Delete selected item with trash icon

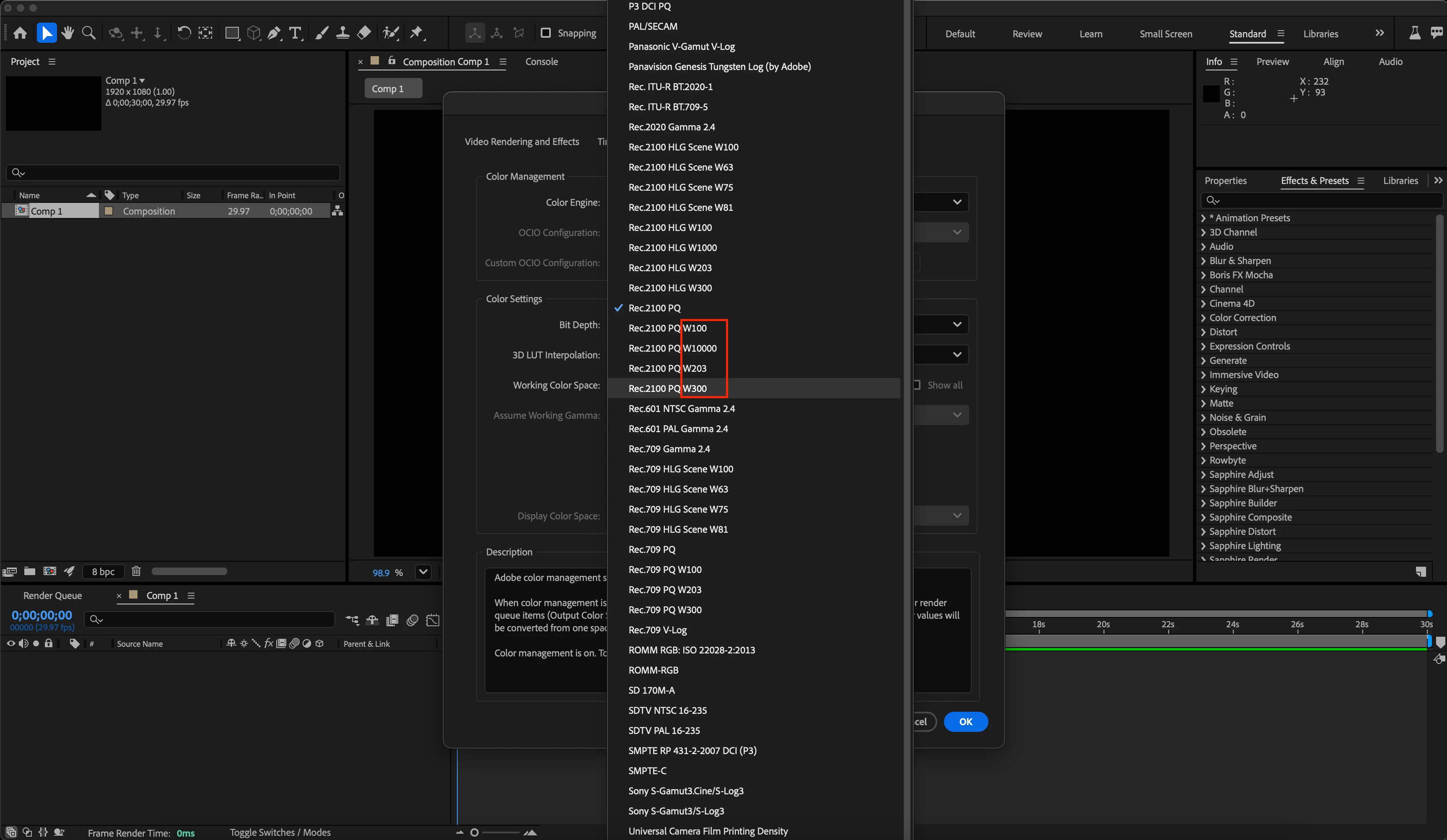pos(136,571)
